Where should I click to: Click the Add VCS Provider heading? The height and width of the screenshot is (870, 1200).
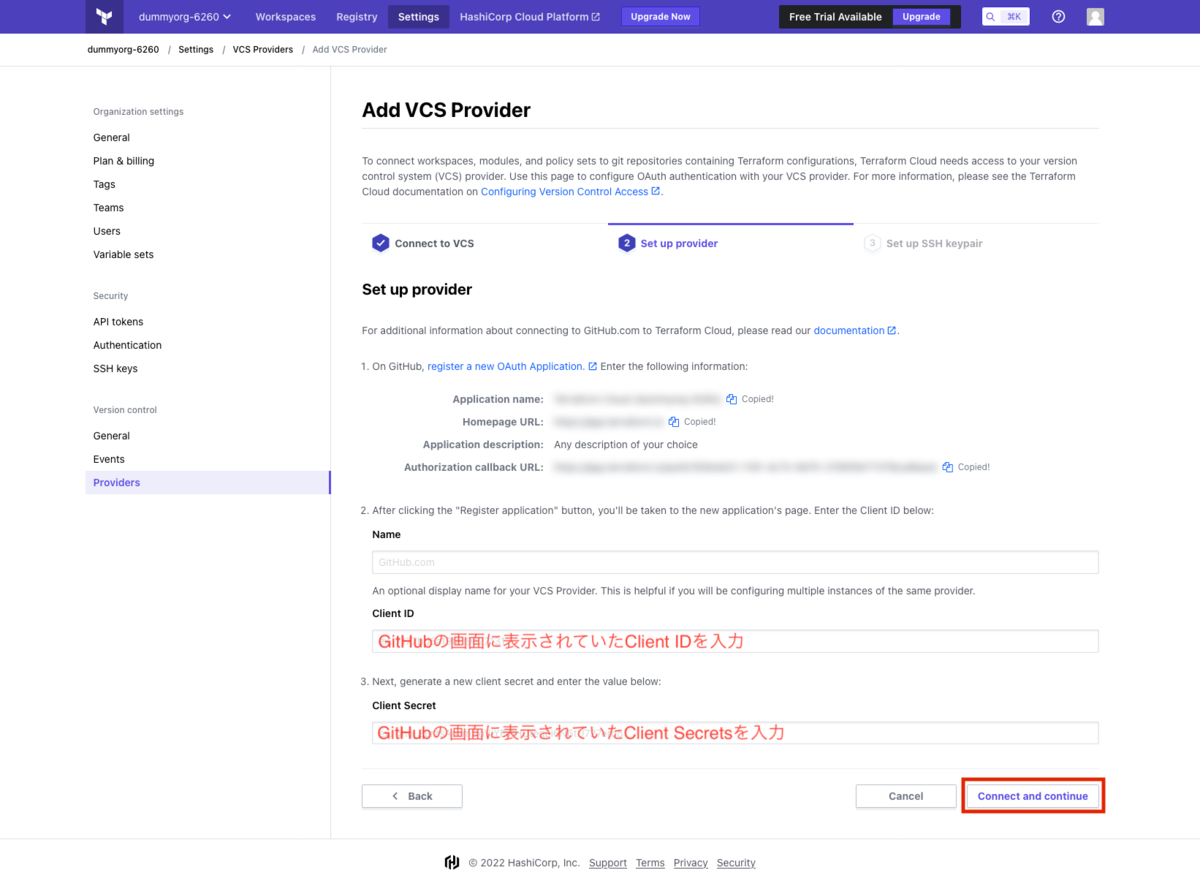pyautogui.click(x=446, y=110)
